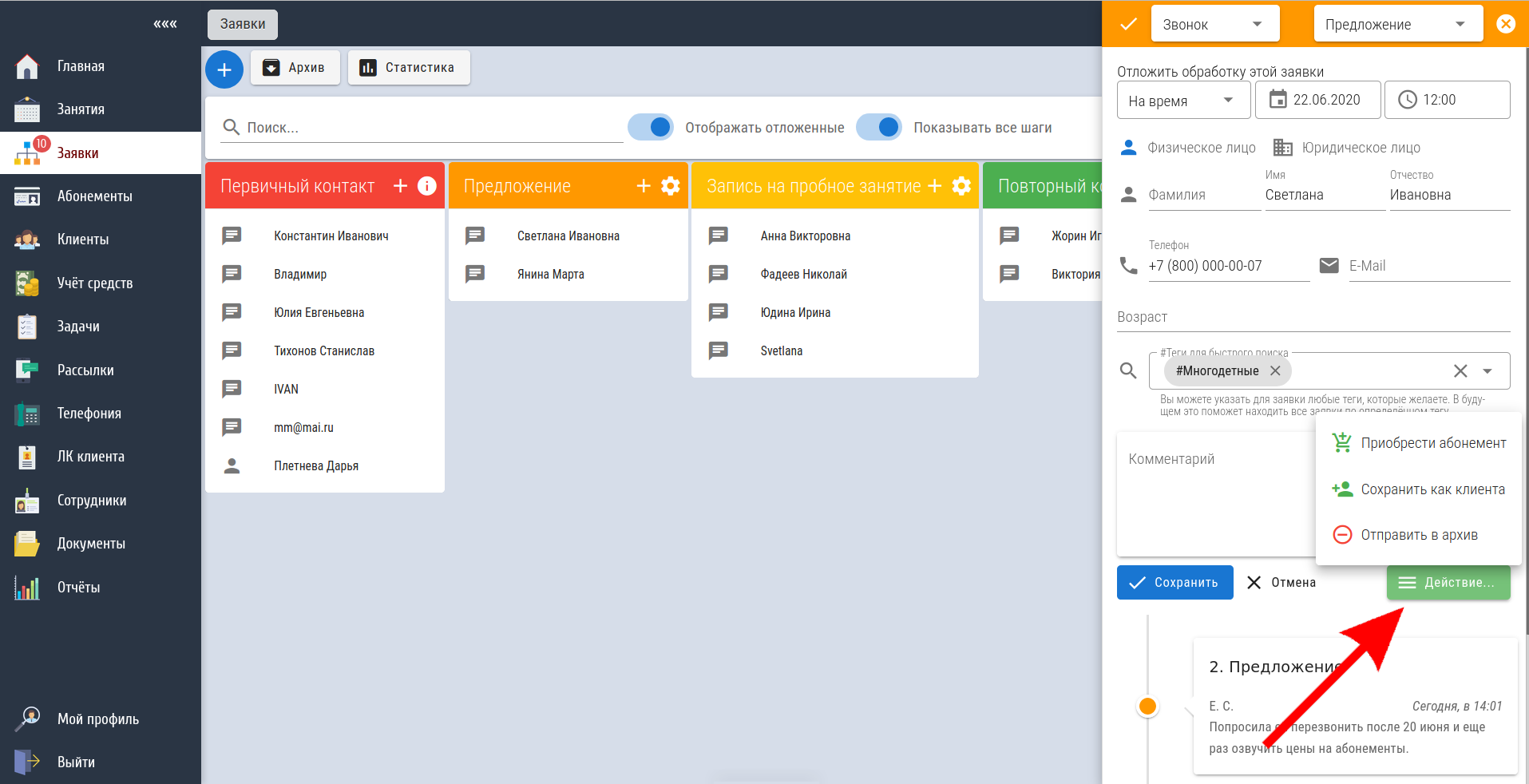Choose Сохранить как клиента menu item

[x=1419, y=489]
